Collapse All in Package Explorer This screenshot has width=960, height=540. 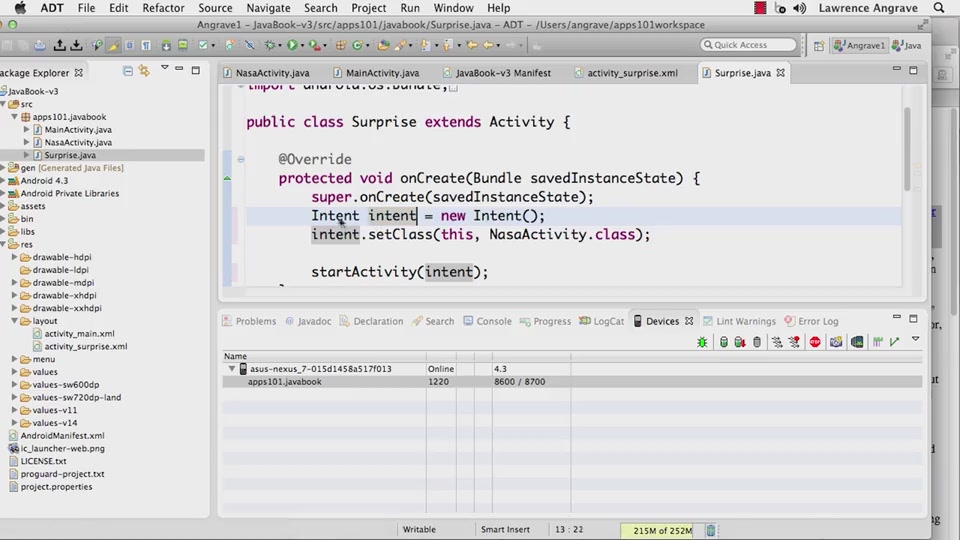pyautogui.click(x=127, y=72)
